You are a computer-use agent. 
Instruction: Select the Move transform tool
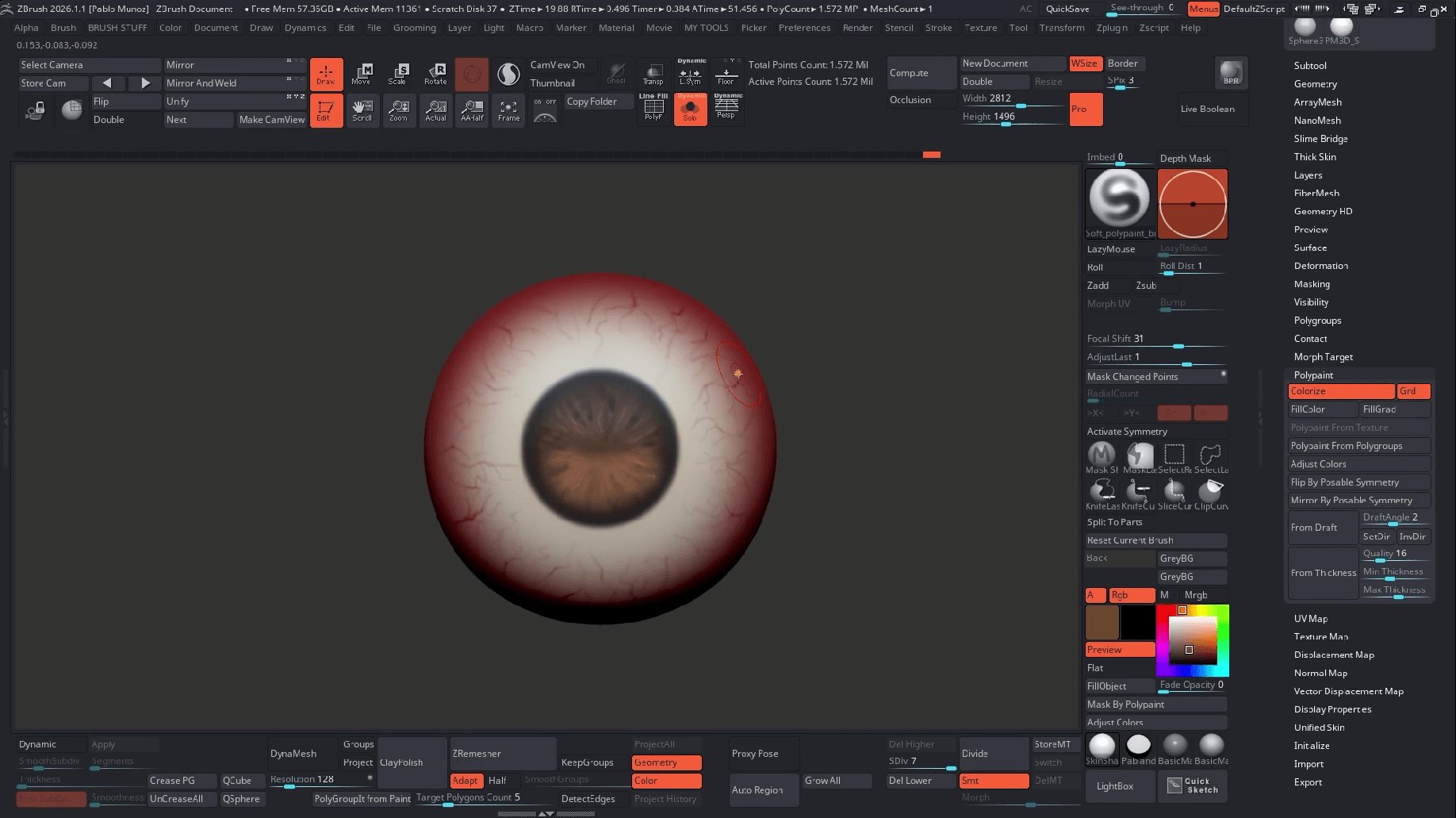(x=362, y=74)
